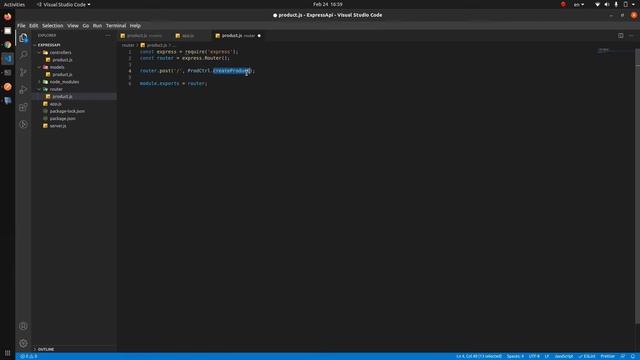
Task: Click Activities in the top bar
Action: (x=14, y=4)
